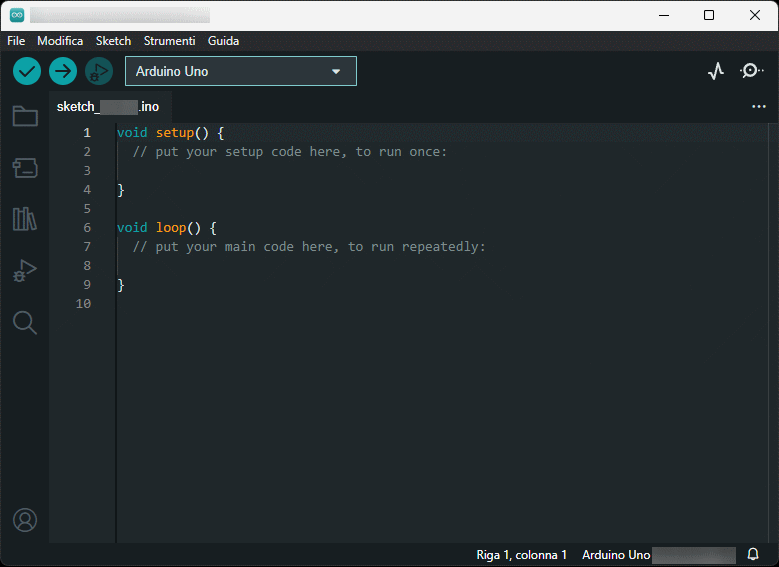This screenshot has height=567, width=779.
Task: Click the closing brace on line 9
Action: (121, 285)
